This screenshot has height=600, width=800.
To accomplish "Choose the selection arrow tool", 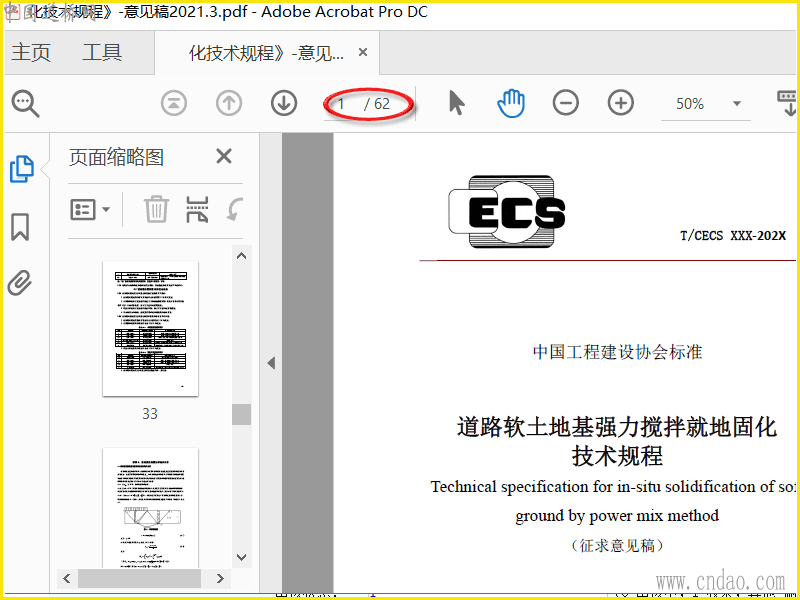I will (457, 104).
